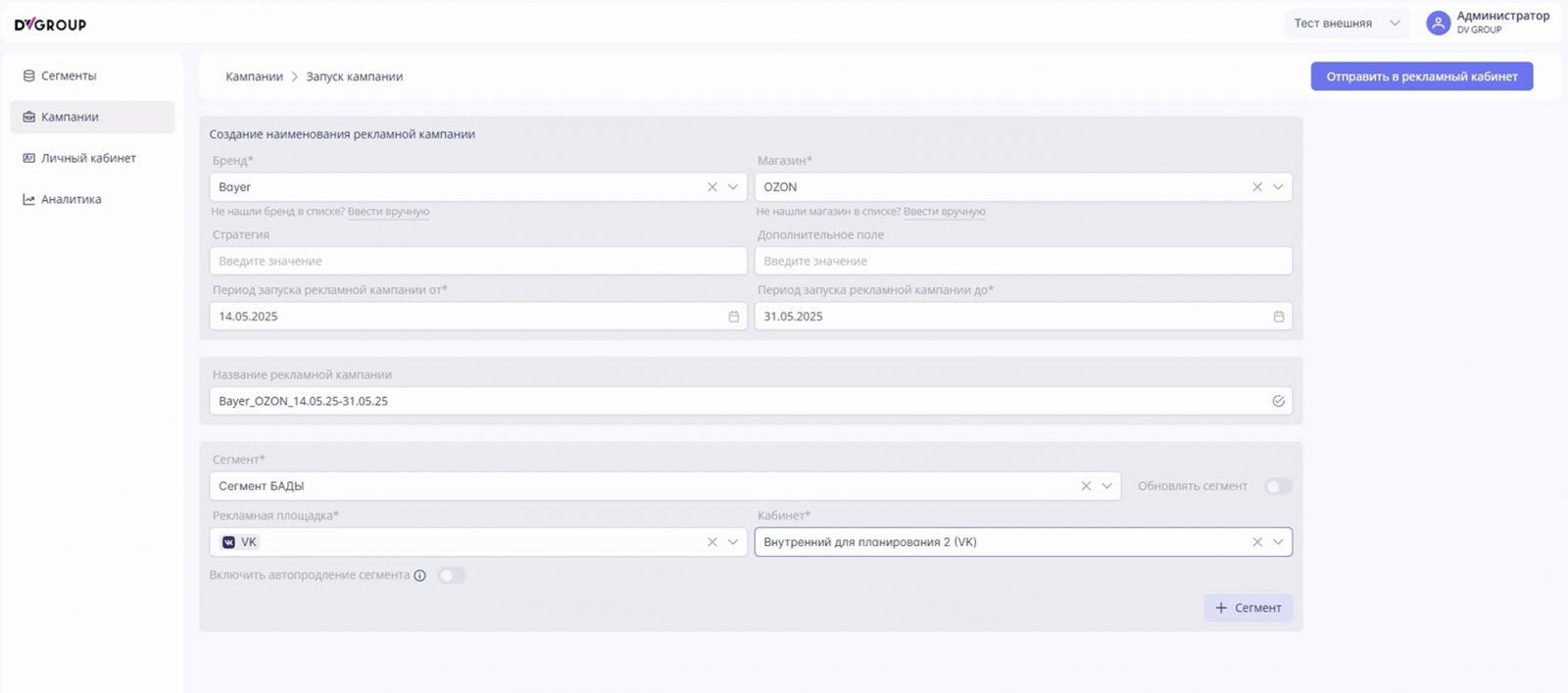1568x693 pixels.
Task: Open Сегменты in the sidebar
Action: 92,75
